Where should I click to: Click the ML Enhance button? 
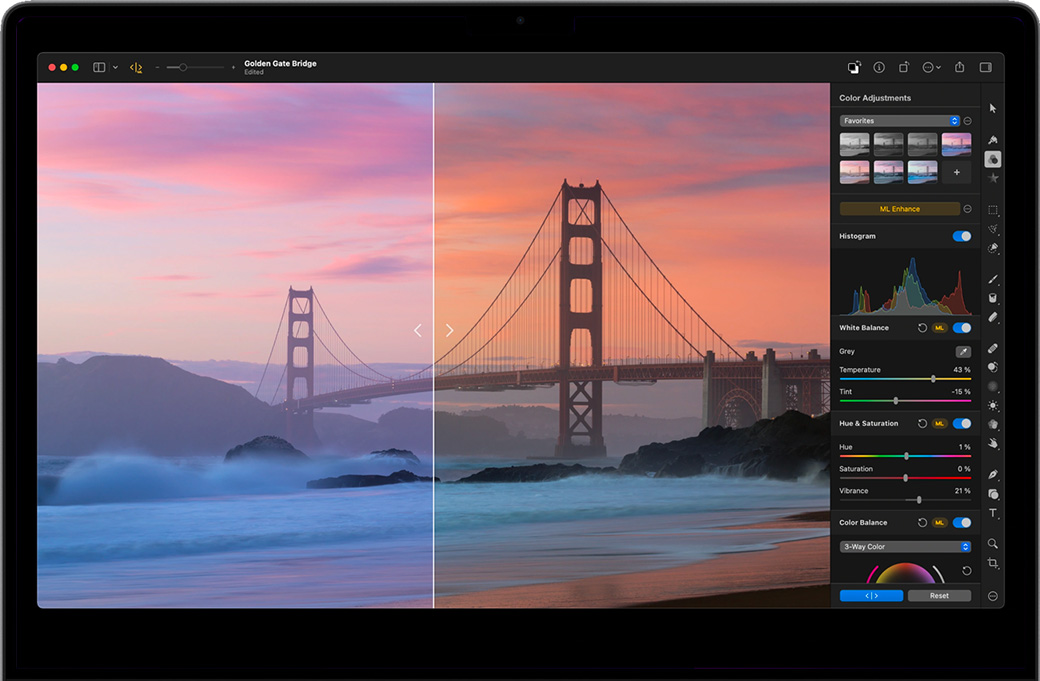(x=899, y=209)
